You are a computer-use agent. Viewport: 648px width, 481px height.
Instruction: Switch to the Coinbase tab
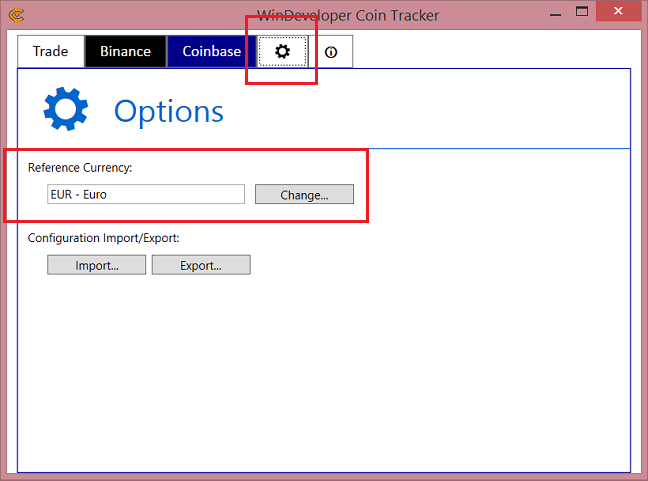[x=212, y=52]
